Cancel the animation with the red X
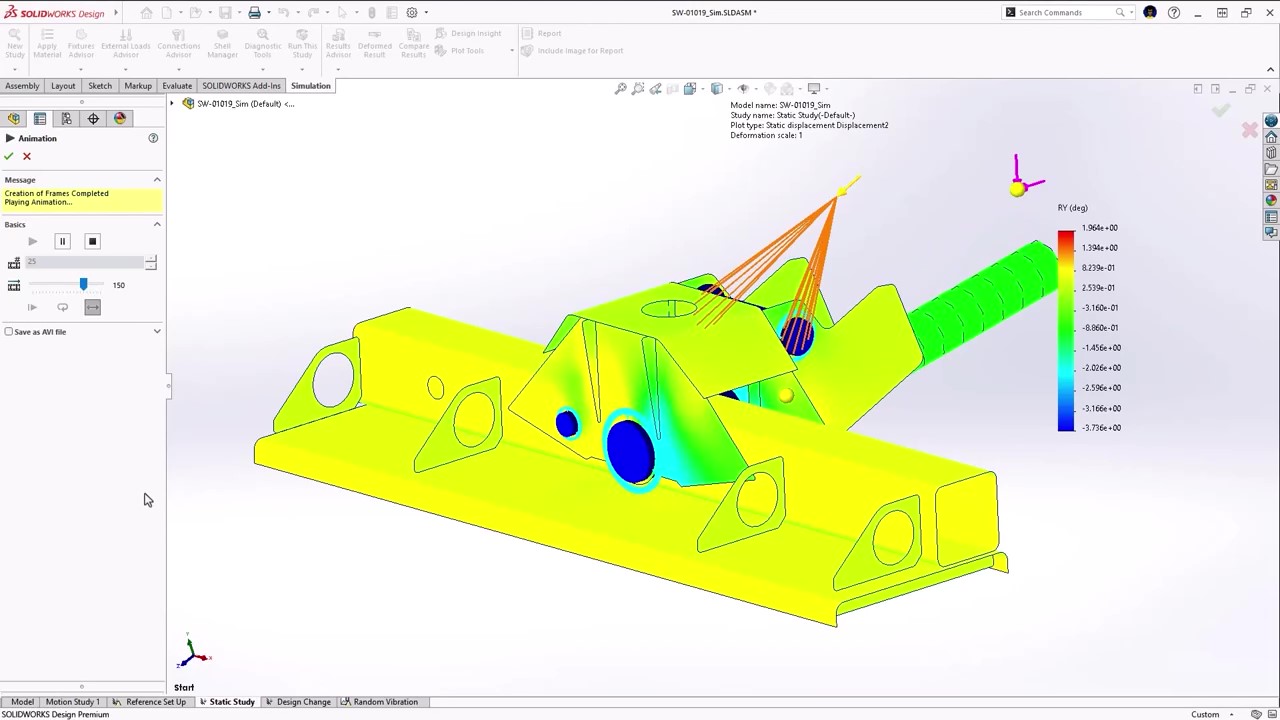The height and width of the screenshot is (720, 1280). (27, 156)
